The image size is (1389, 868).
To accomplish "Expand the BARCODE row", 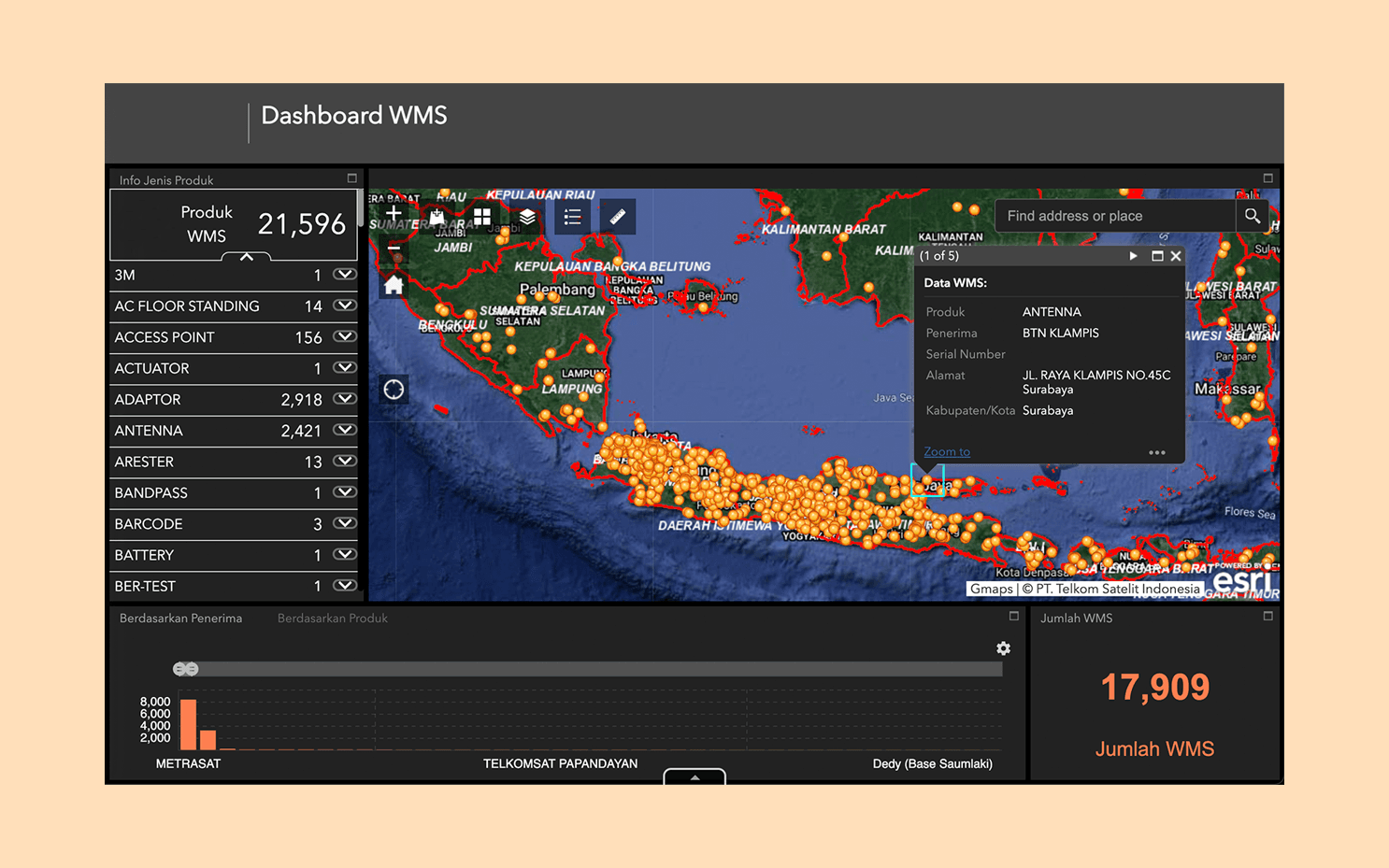I will (345, 523).
